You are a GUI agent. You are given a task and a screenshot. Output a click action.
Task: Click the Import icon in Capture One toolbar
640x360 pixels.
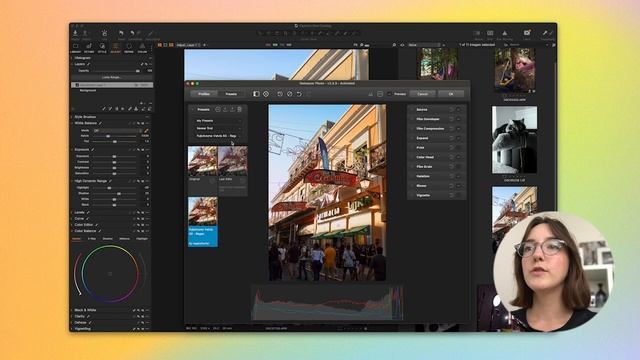pos(76,33)
